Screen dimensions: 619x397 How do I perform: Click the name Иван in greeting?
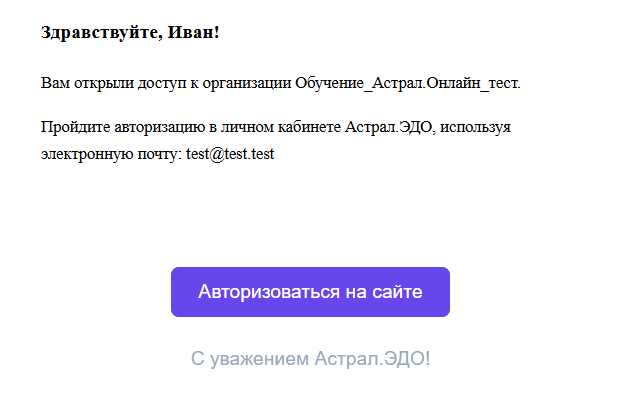(x=193, y=32)
